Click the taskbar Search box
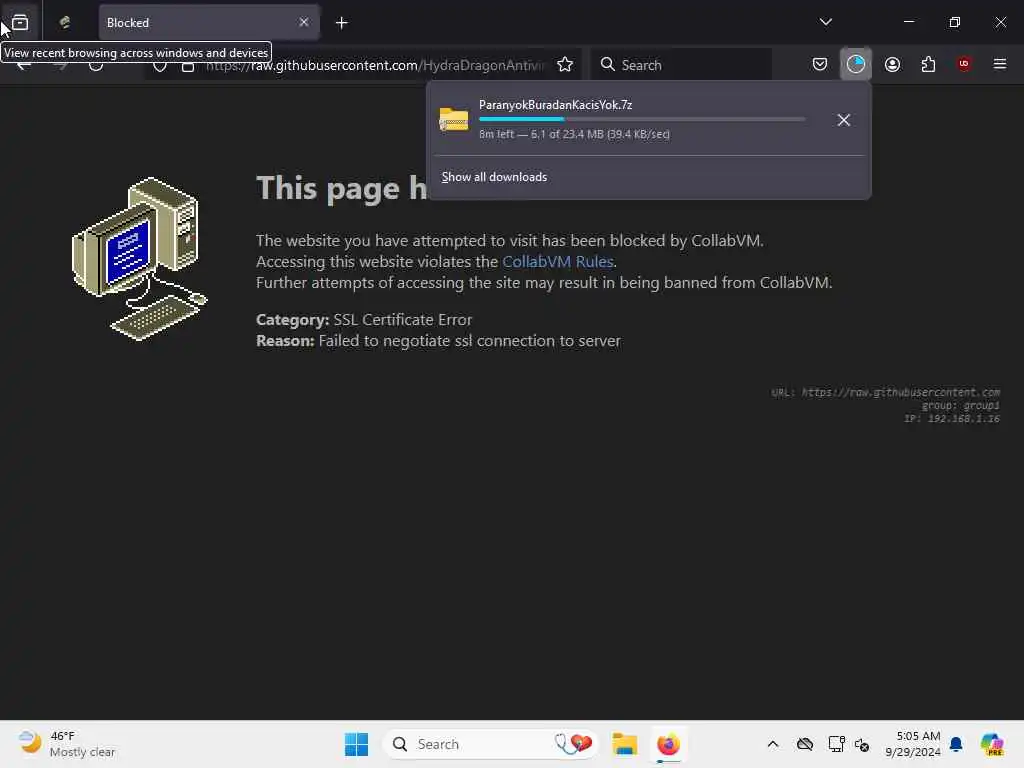Screen dimensions: 1024x768 (x=490, y=744)
